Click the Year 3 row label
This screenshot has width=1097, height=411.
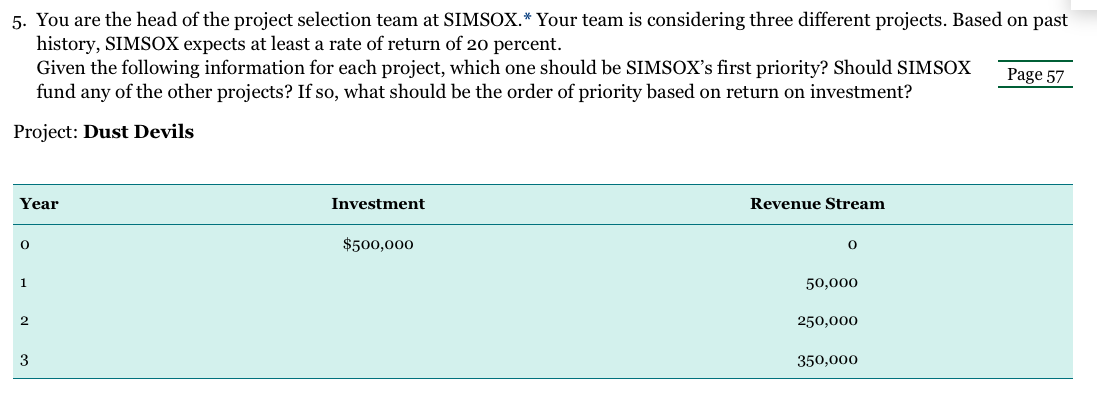pyautogui.click(x=24, y=361)
